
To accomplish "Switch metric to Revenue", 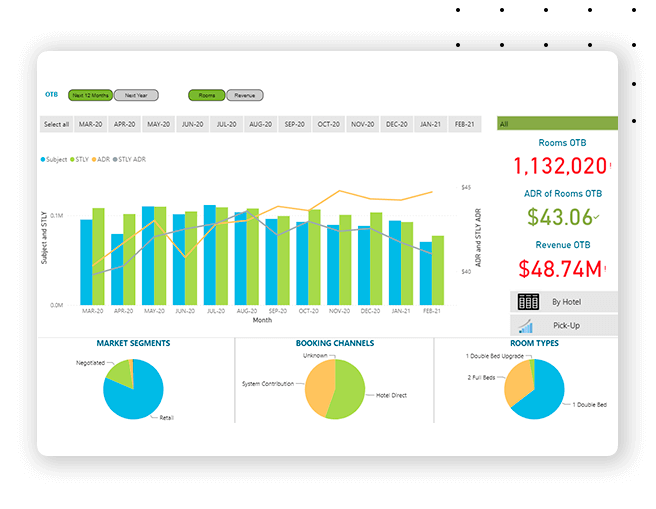I will (x=245, y=95).
